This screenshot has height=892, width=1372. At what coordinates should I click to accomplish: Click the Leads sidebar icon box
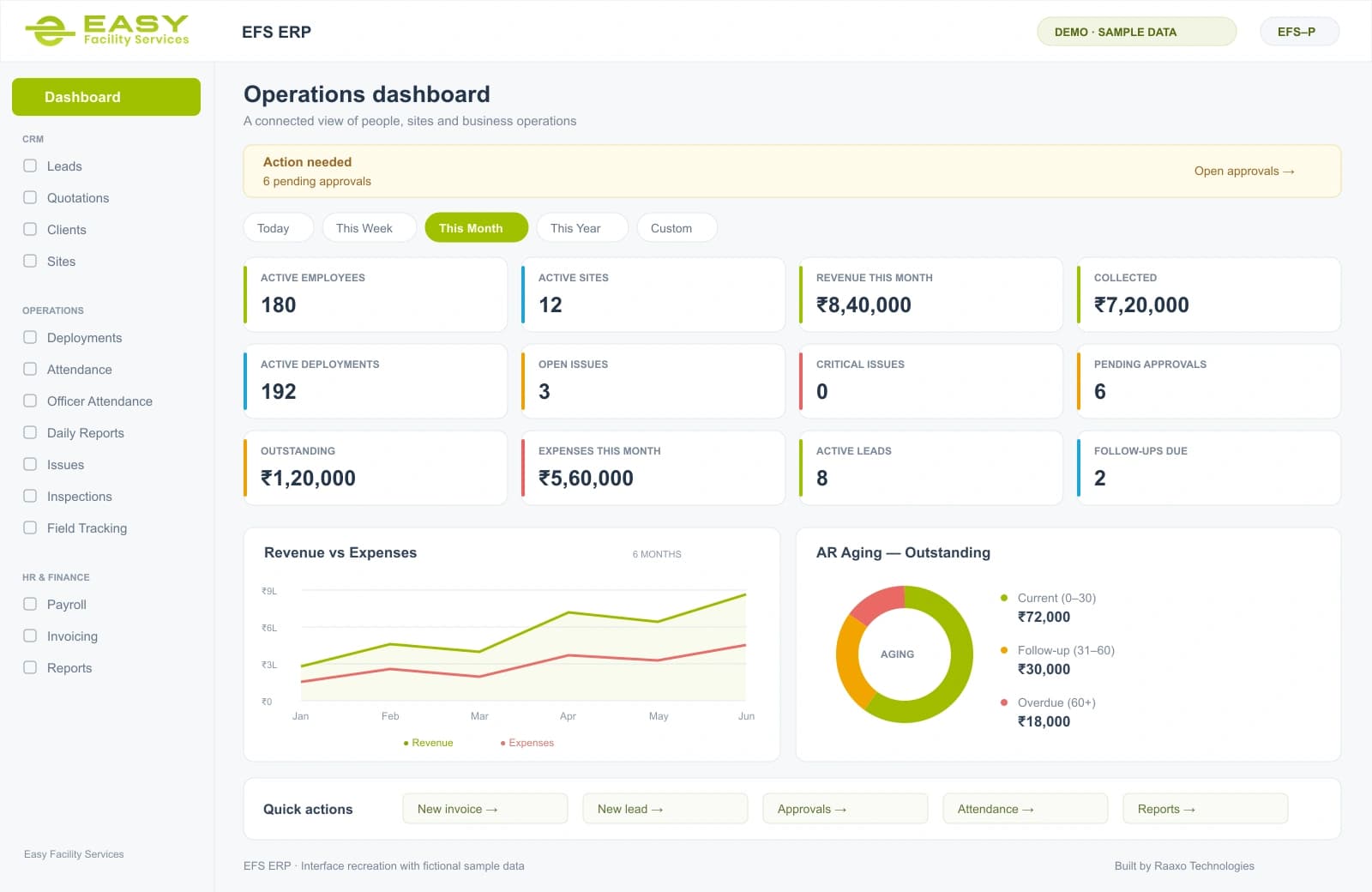point(30,166)
